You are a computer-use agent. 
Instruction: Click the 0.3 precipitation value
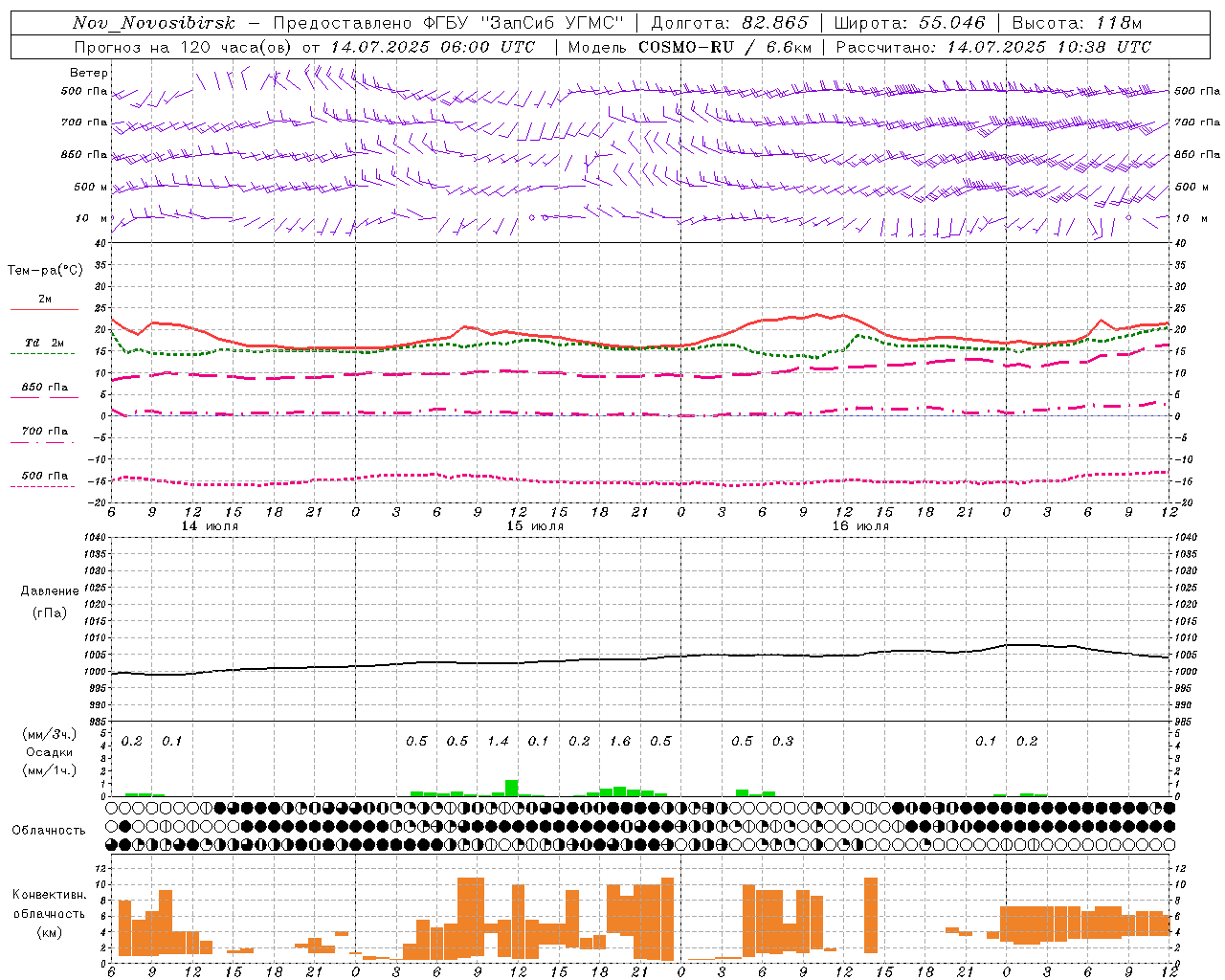point(783,742)
